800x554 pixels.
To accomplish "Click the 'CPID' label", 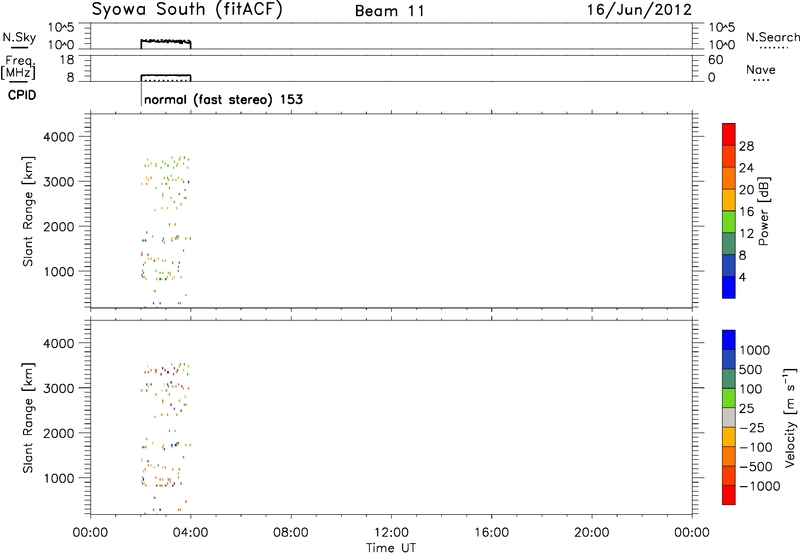I will (22, 95).
